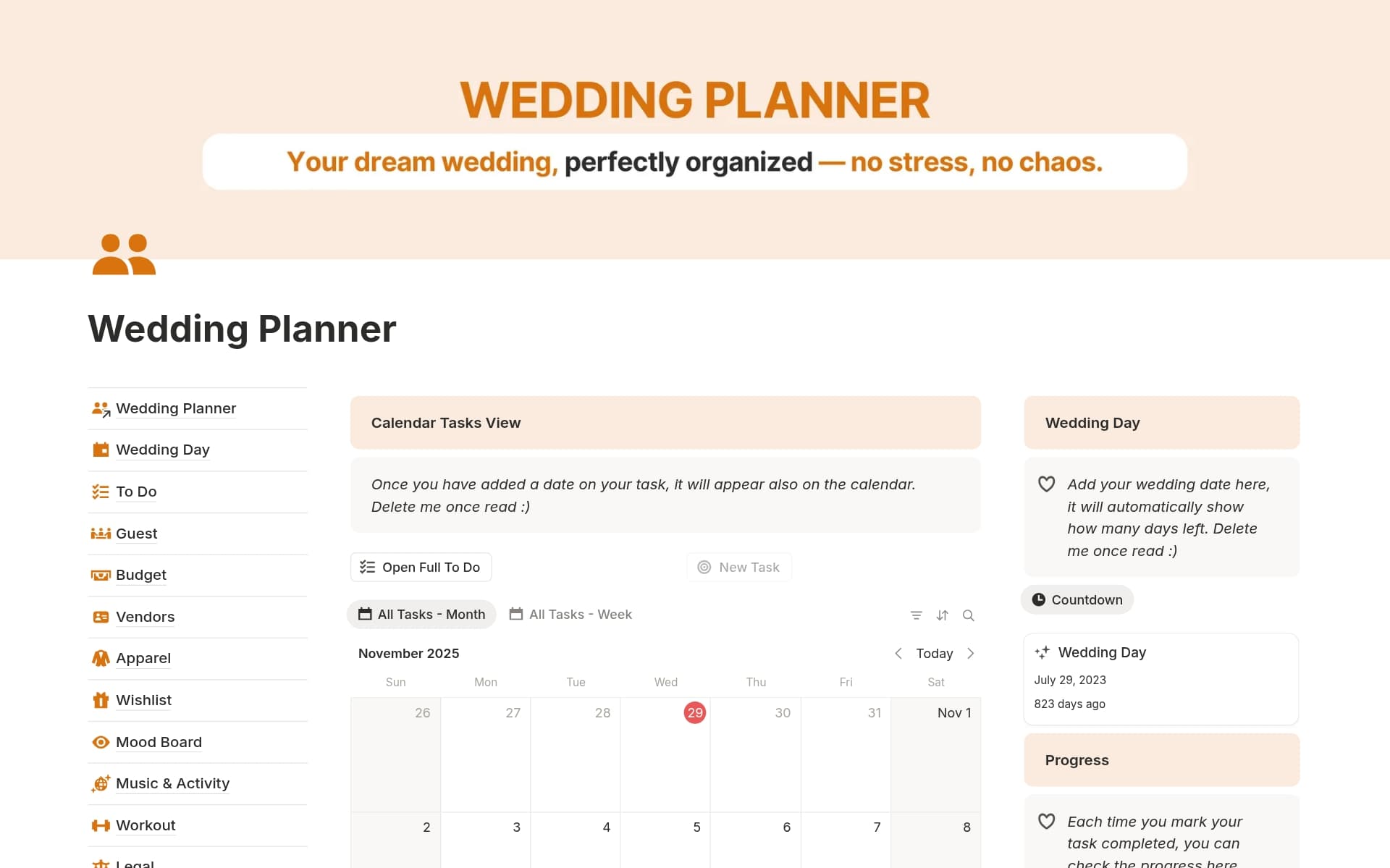The height and width of the screenshot is (868, 1390).
Task: Click the filter icon above the calendar
Action: tap(916, 615)
